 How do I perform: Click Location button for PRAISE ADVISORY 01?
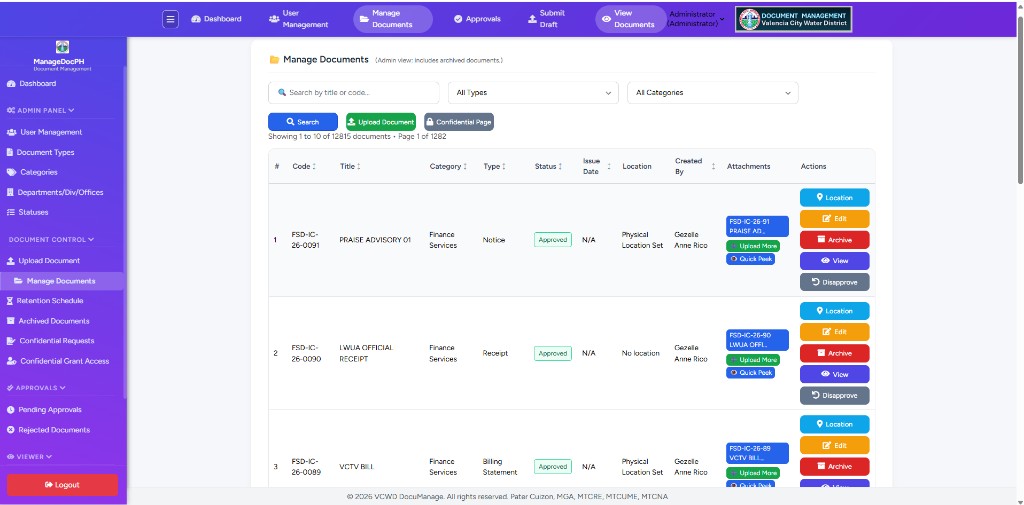(x=835, y=198)
